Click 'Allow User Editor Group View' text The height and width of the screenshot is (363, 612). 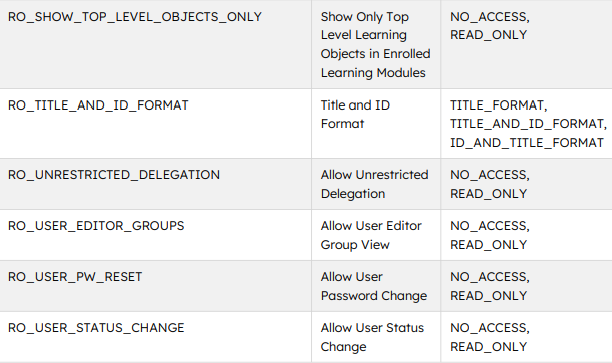click(x=371, y=235)
